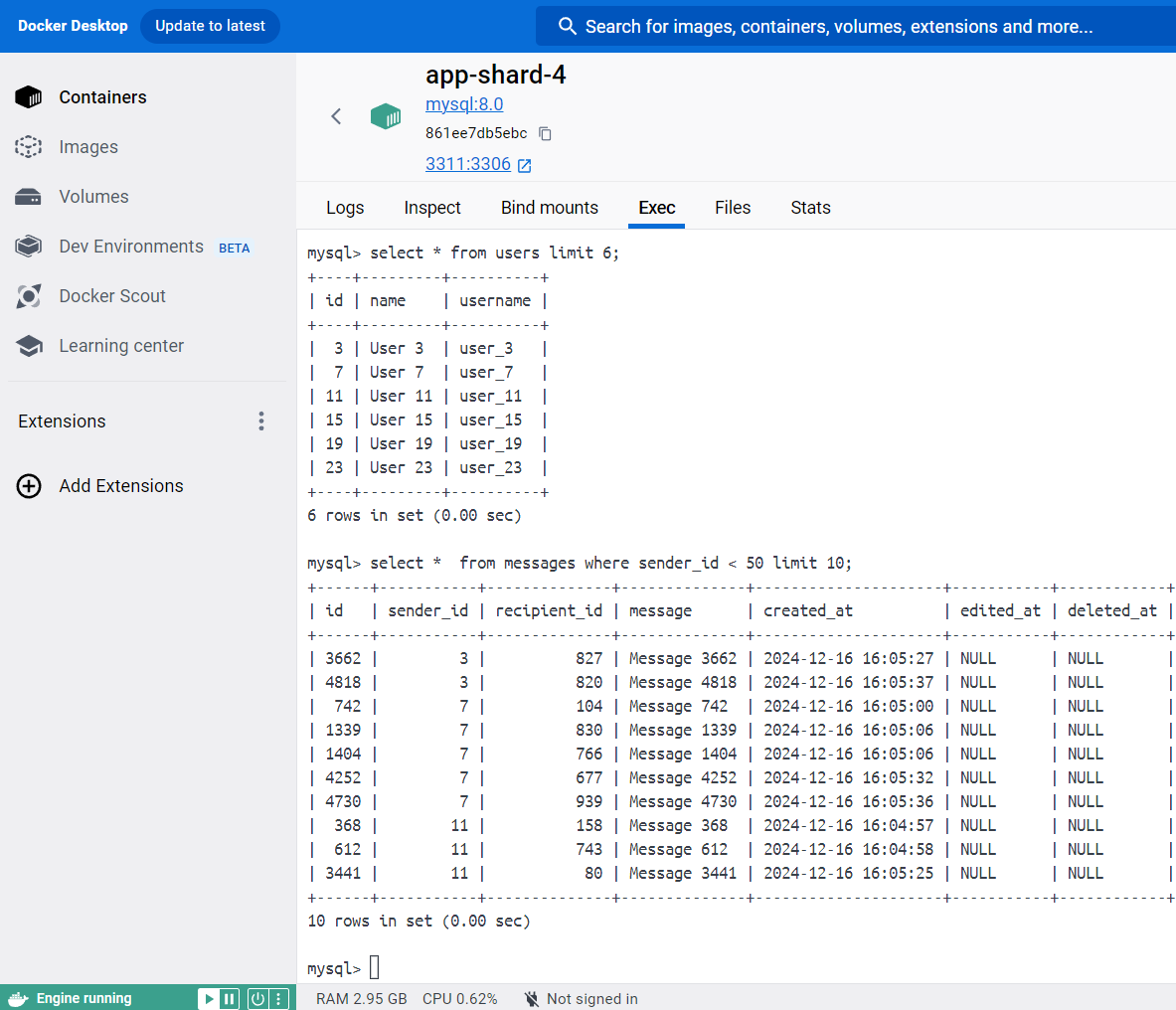
Task: Click the Message 4818 cell
Action: (x=683, y=682)
